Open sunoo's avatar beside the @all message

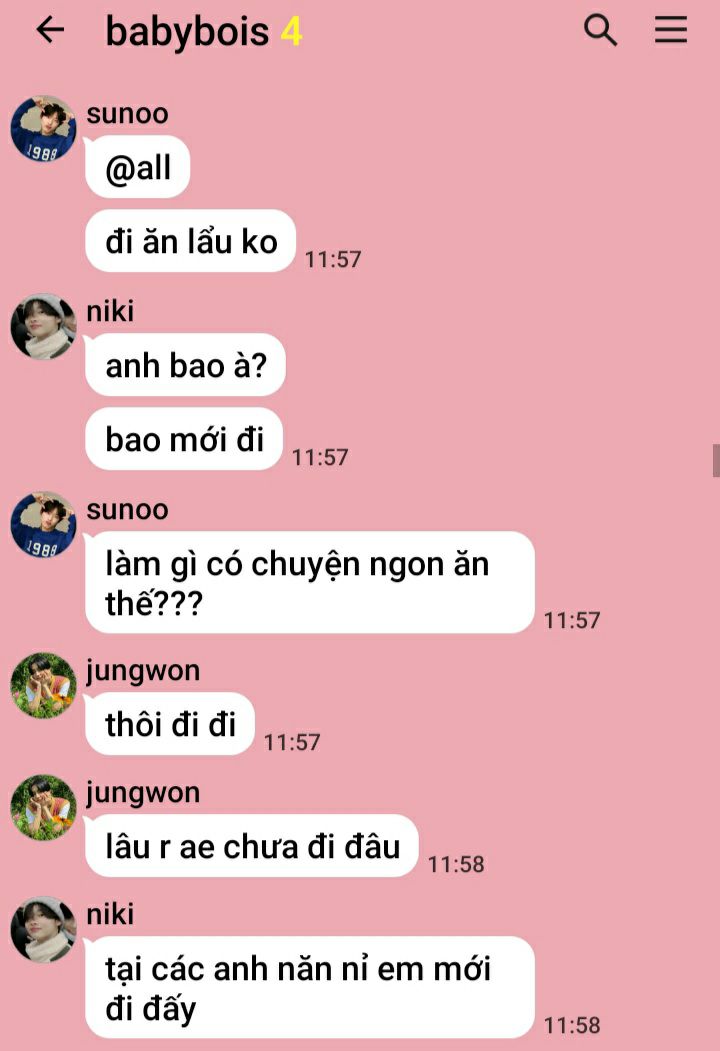[x=44, y=129]
